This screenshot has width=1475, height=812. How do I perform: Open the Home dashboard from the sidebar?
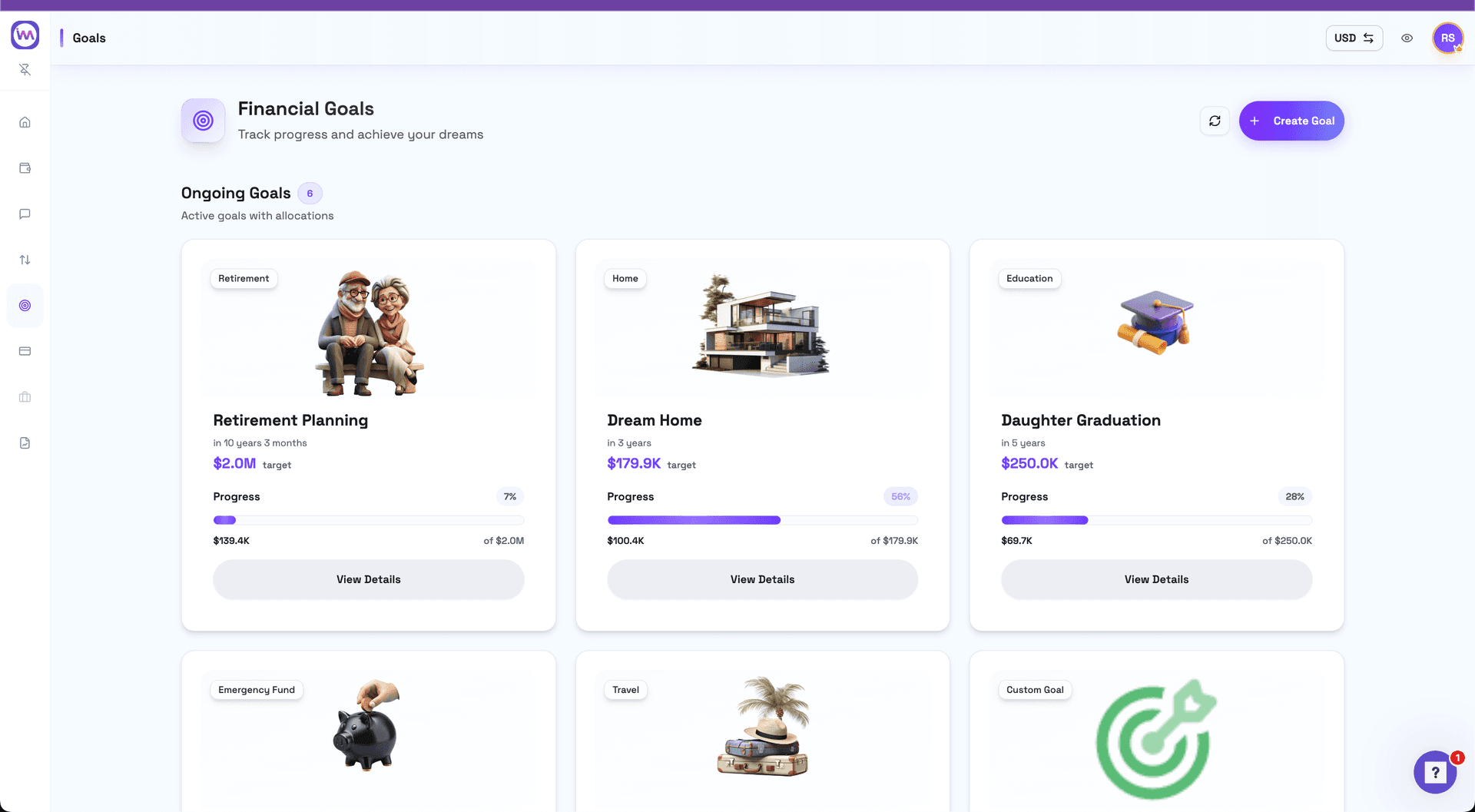click(x=25, y=121)
